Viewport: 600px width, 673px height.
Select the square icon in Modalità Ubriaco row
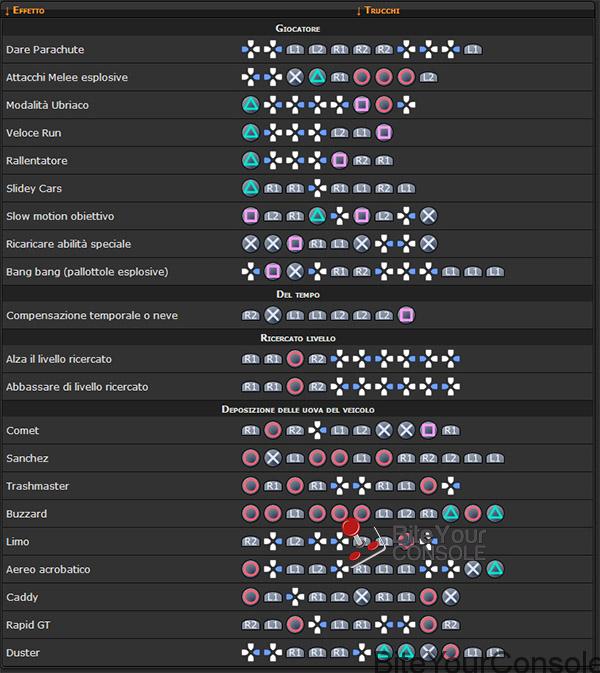coord(362,105)
